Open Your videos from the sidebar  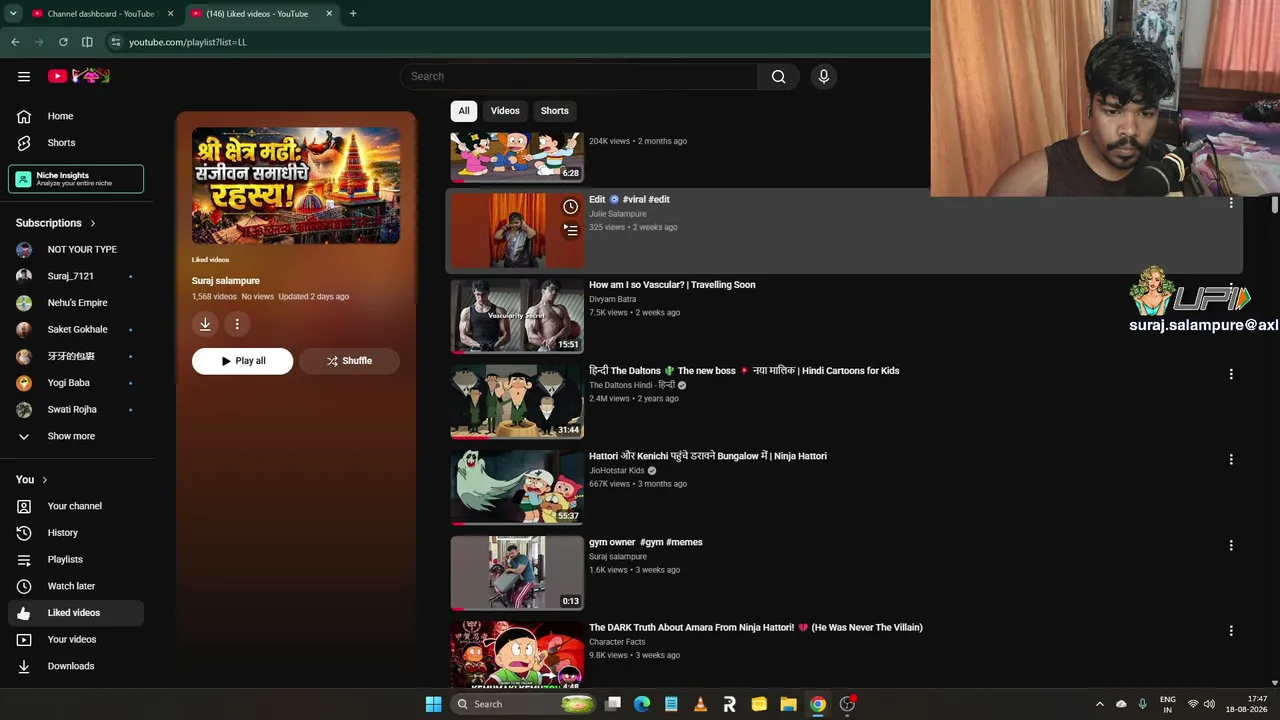coord(76,640)
